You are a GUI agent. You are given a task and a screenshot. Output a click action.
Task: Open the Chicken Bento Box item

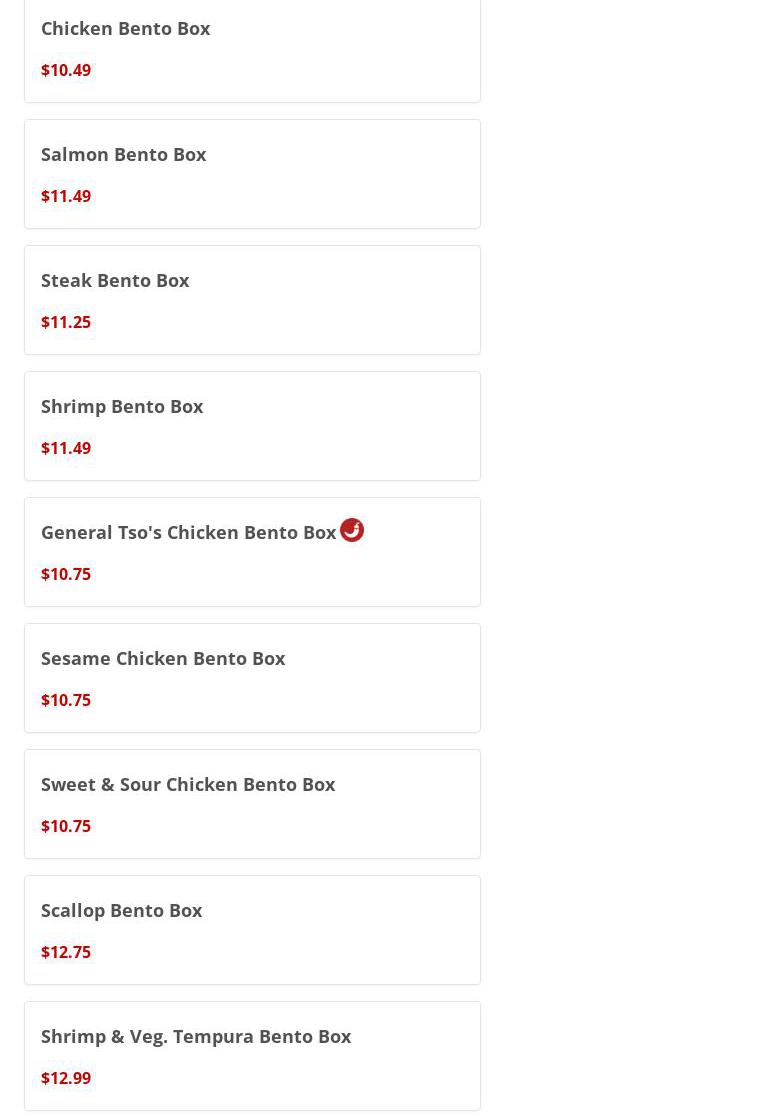[252, 49]
